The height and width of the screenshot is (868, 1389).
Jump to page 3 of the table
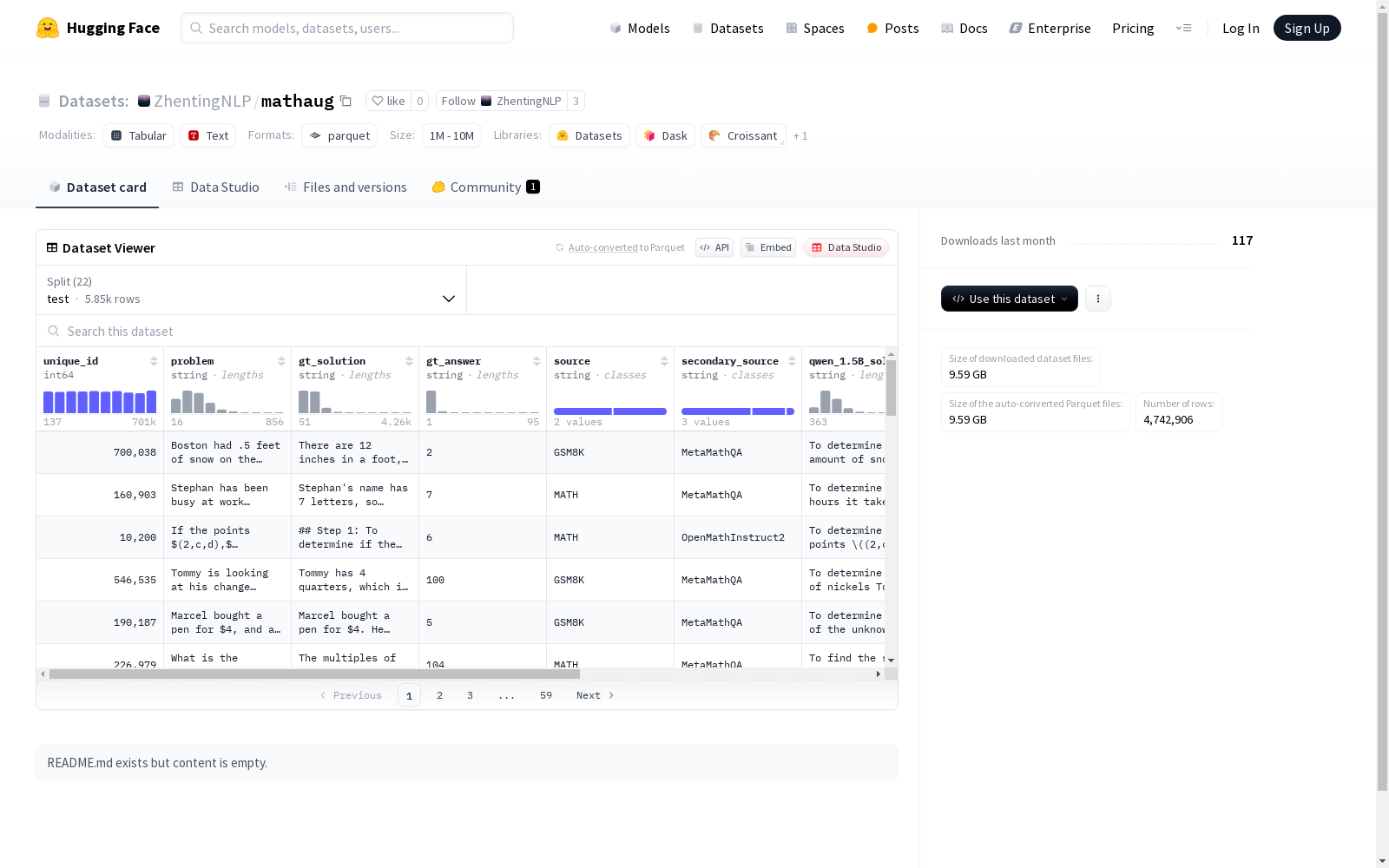click(x=471, y=695)
